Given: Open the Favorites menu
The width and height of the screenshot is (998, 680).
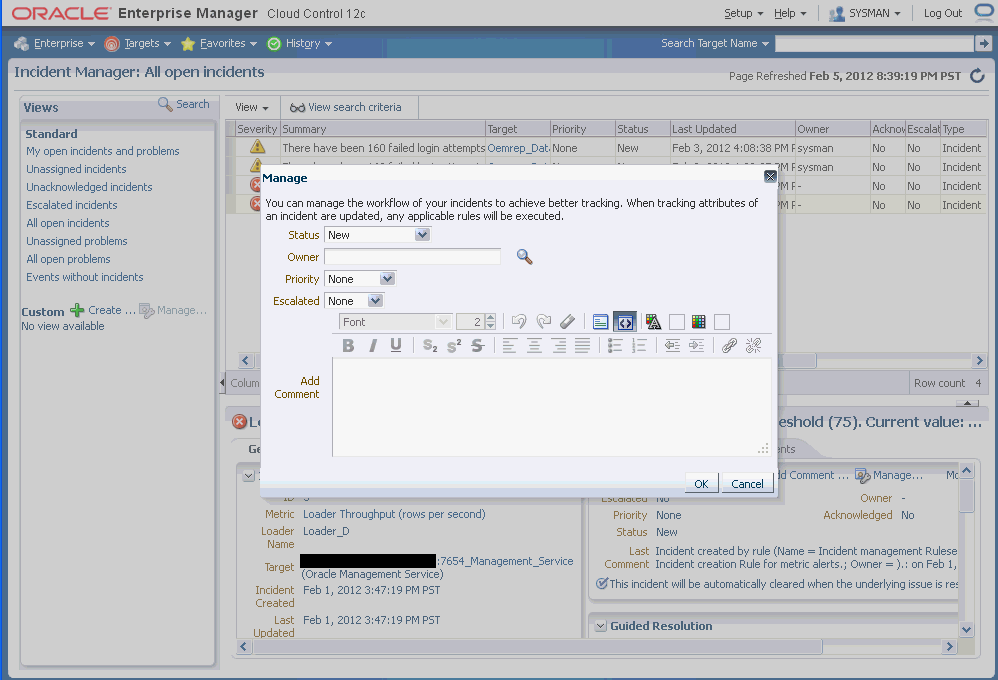Looking at the screenshot, I should (219, 43).
